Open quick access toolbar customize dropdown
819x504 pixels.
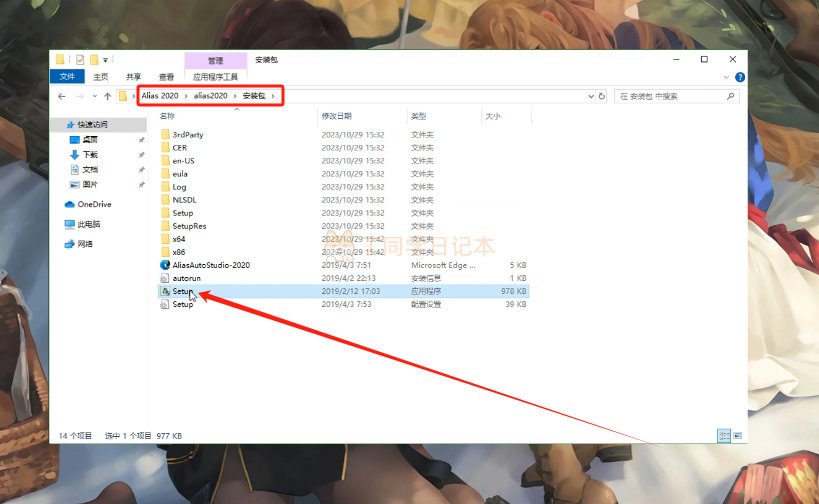[106, 60]
